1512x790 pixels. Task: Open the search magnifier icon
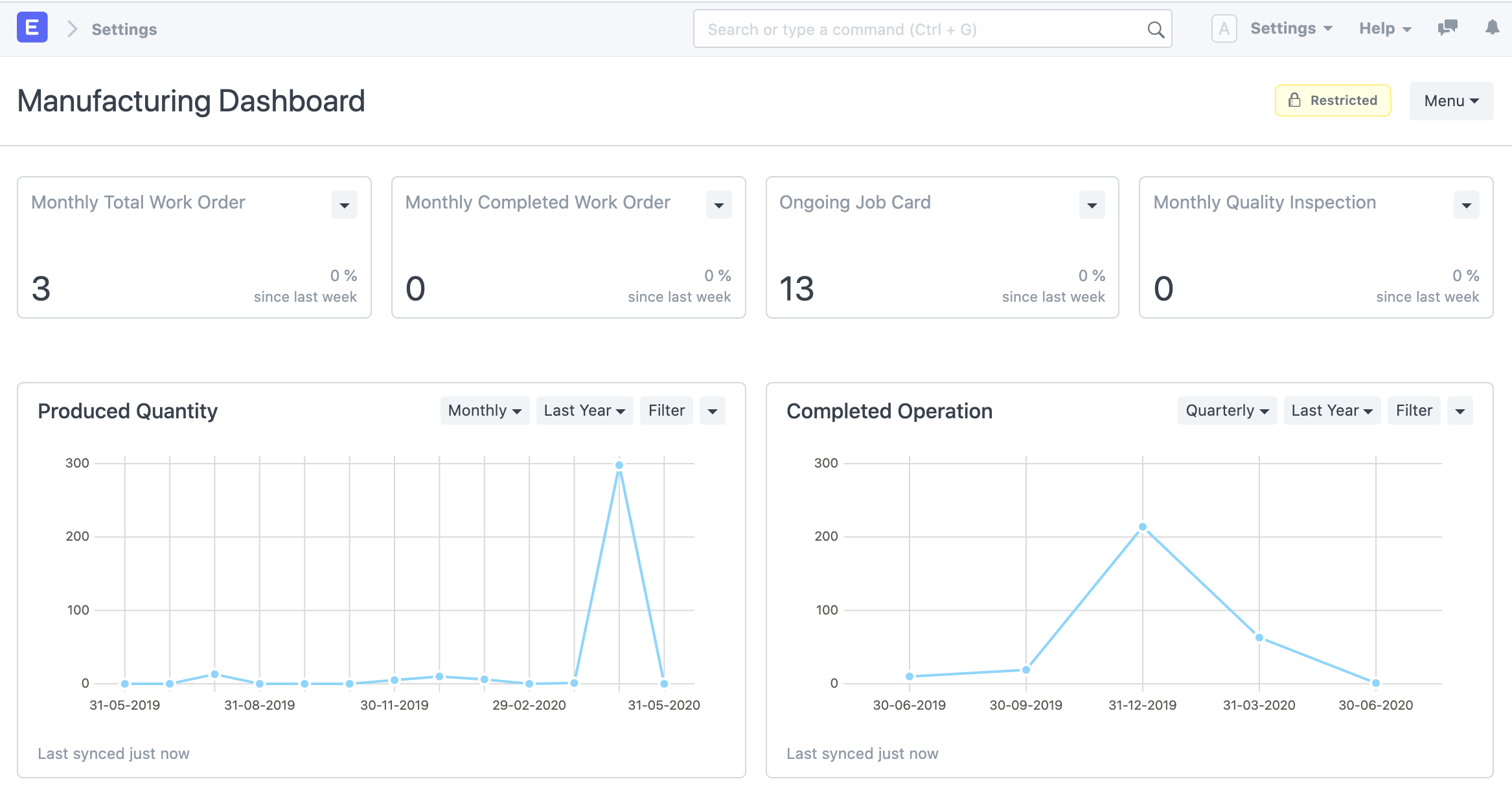point(1156,29)
